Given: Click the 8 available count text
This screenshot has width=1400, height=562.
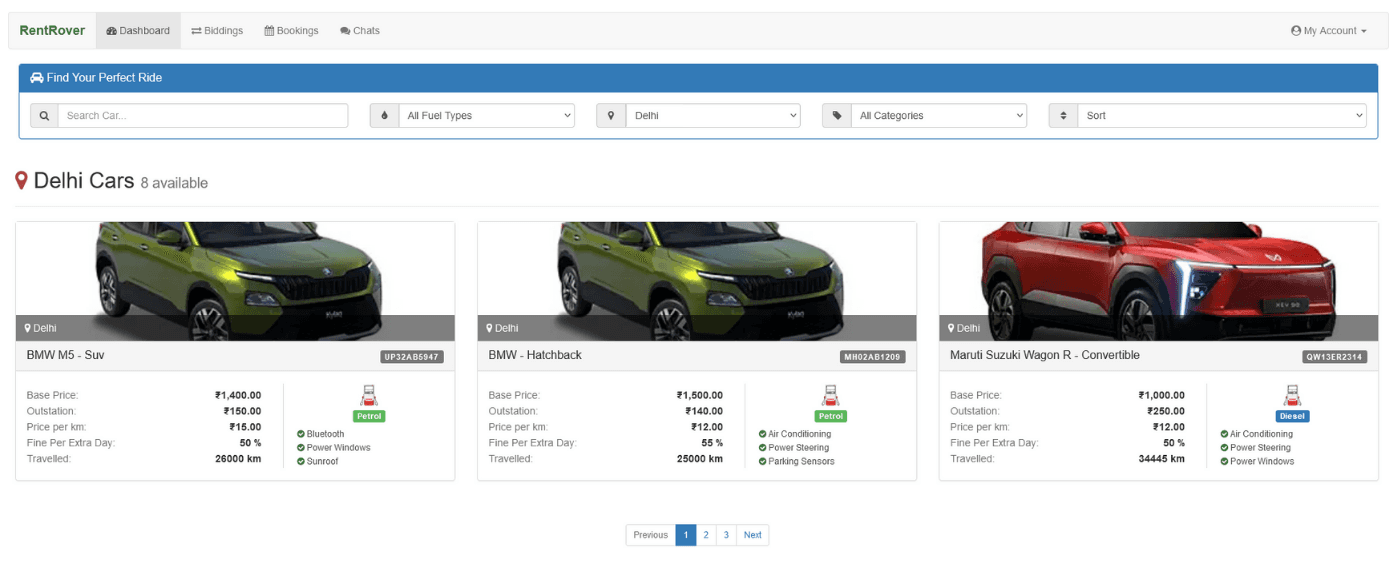Looking at the screenshot, I should coord(174,183).
